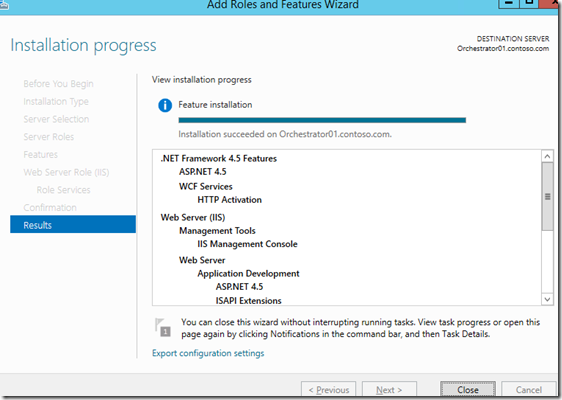The width and height of the screenshot is (562, 400).
Task: Click the Minimize window button
Action: click(509, 3)
